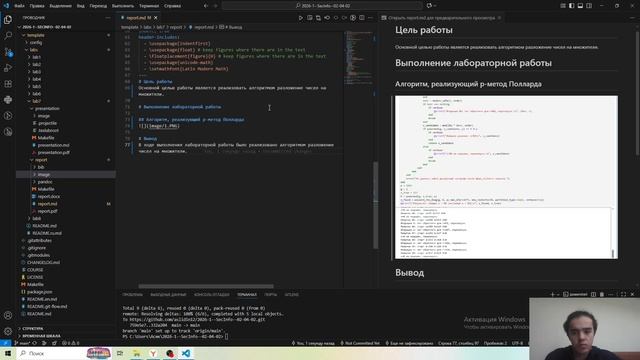This screenshot has height=360, width=640.
Task: Open the Файл menu
Action: point(19,6)
